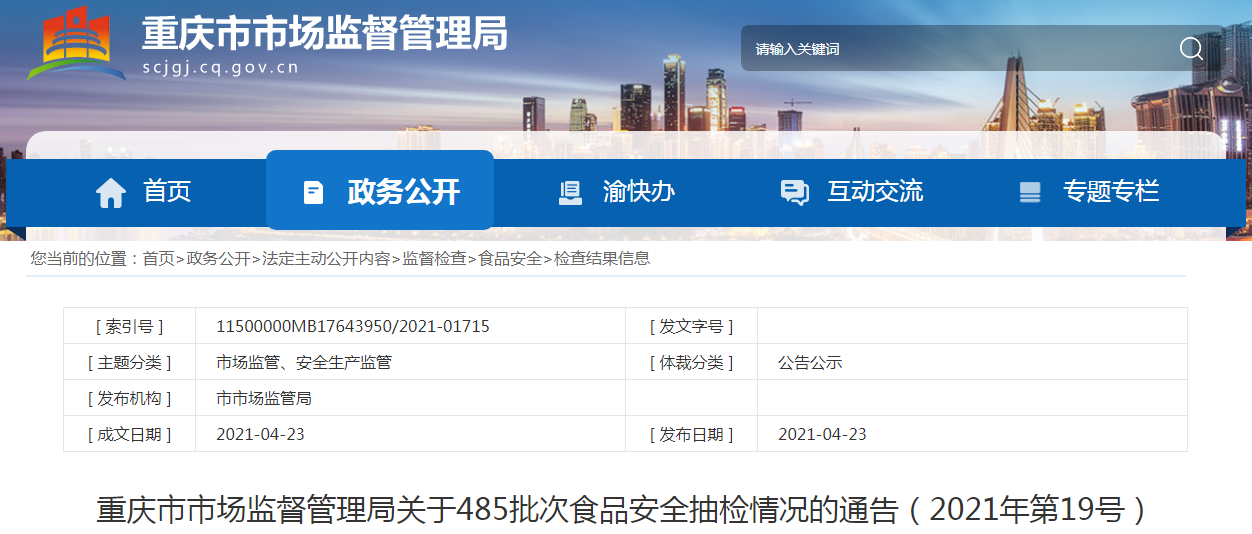Click the stamp icon beside 渝快办

[570, 193]
